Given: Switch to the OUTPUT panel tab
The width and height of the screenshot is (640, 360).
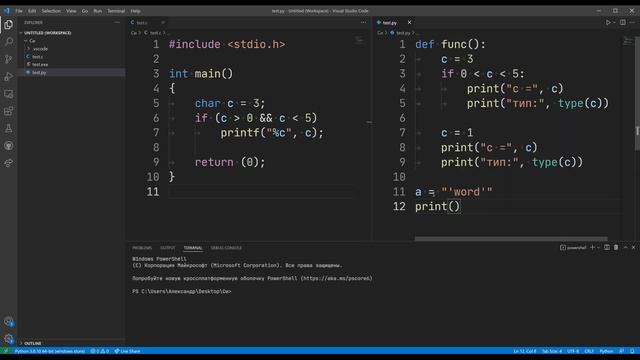Looking at the screenshot, I should click(167, 248).
